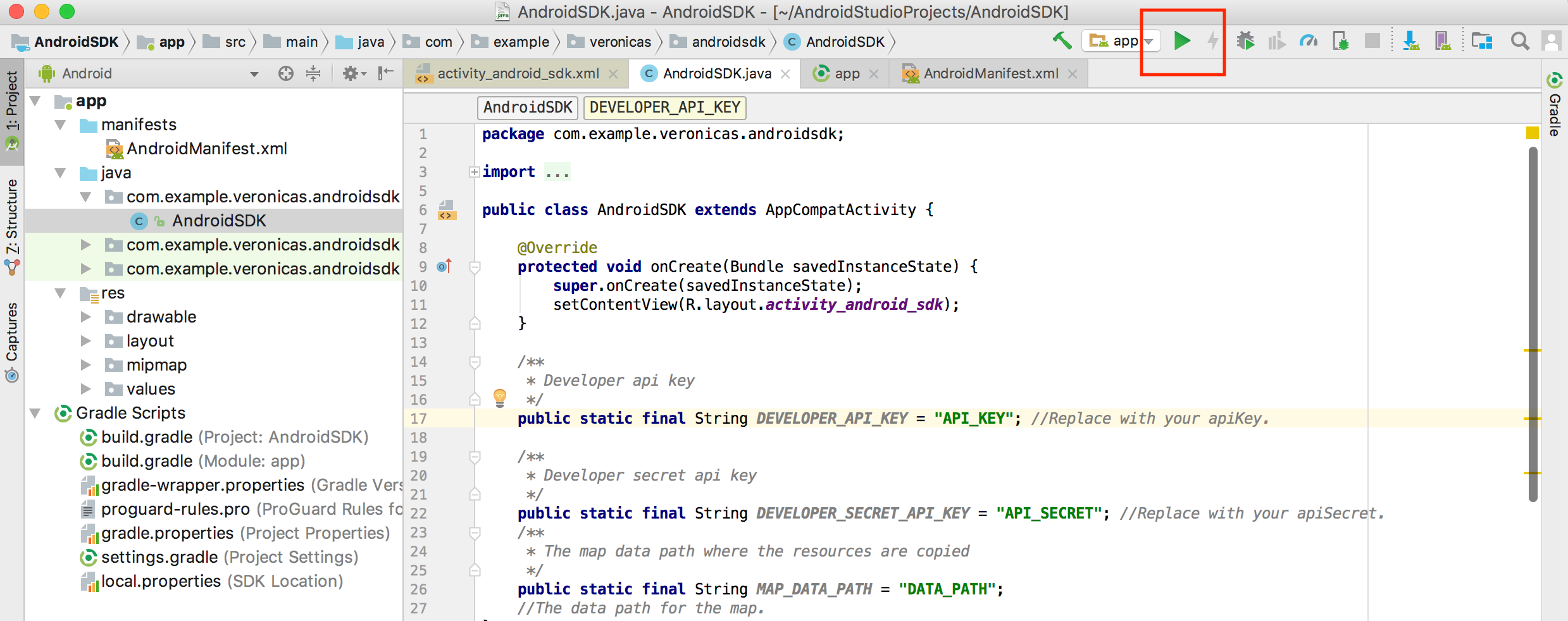Make the project using the hammer icon
Viewport: 1568px width, 621px height.
pyautogui.click(x=1062, y=40)
